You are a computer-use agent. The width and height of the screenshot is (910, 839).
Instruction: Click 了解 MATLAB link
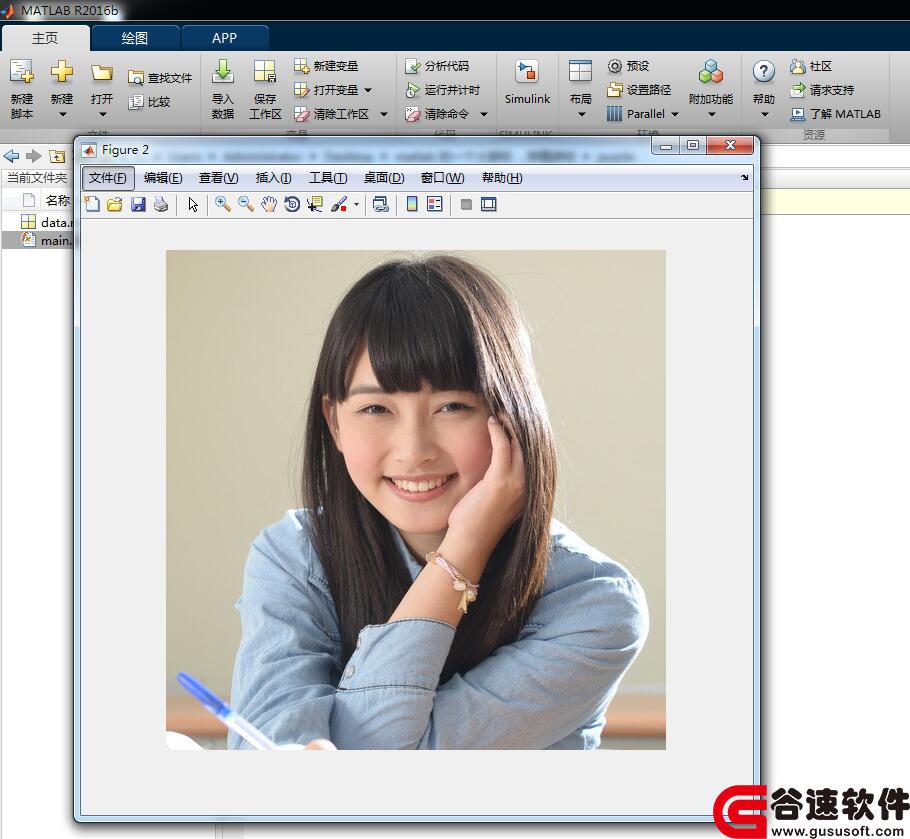(x=836, y=114)
